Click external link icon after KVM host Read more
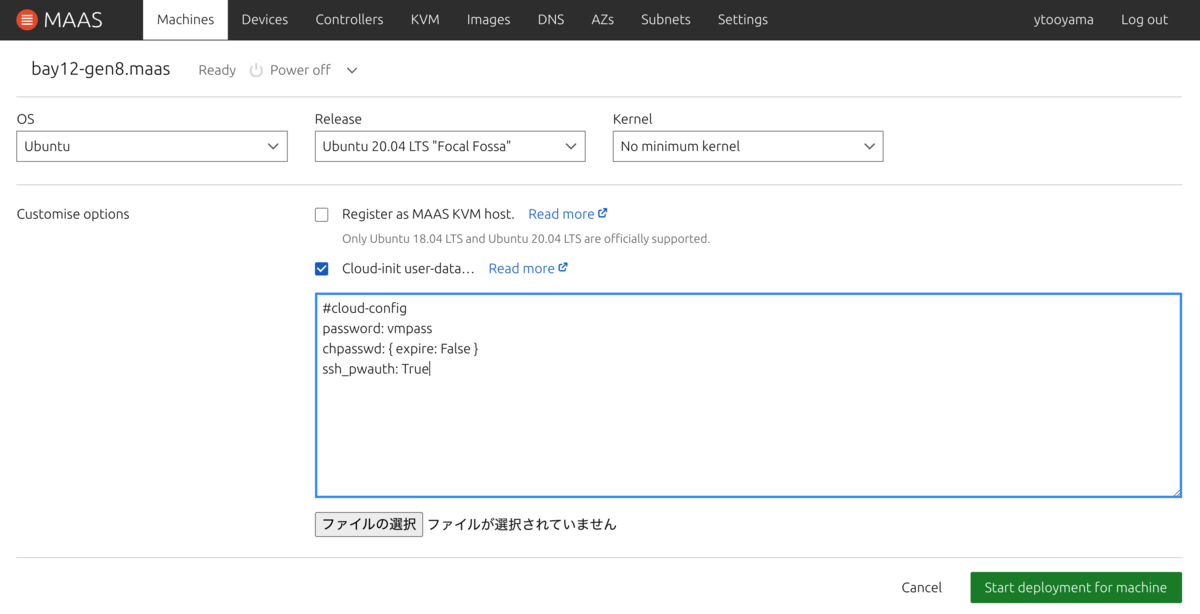Screen dimensions: 1200x614 [x=603, y=213]
